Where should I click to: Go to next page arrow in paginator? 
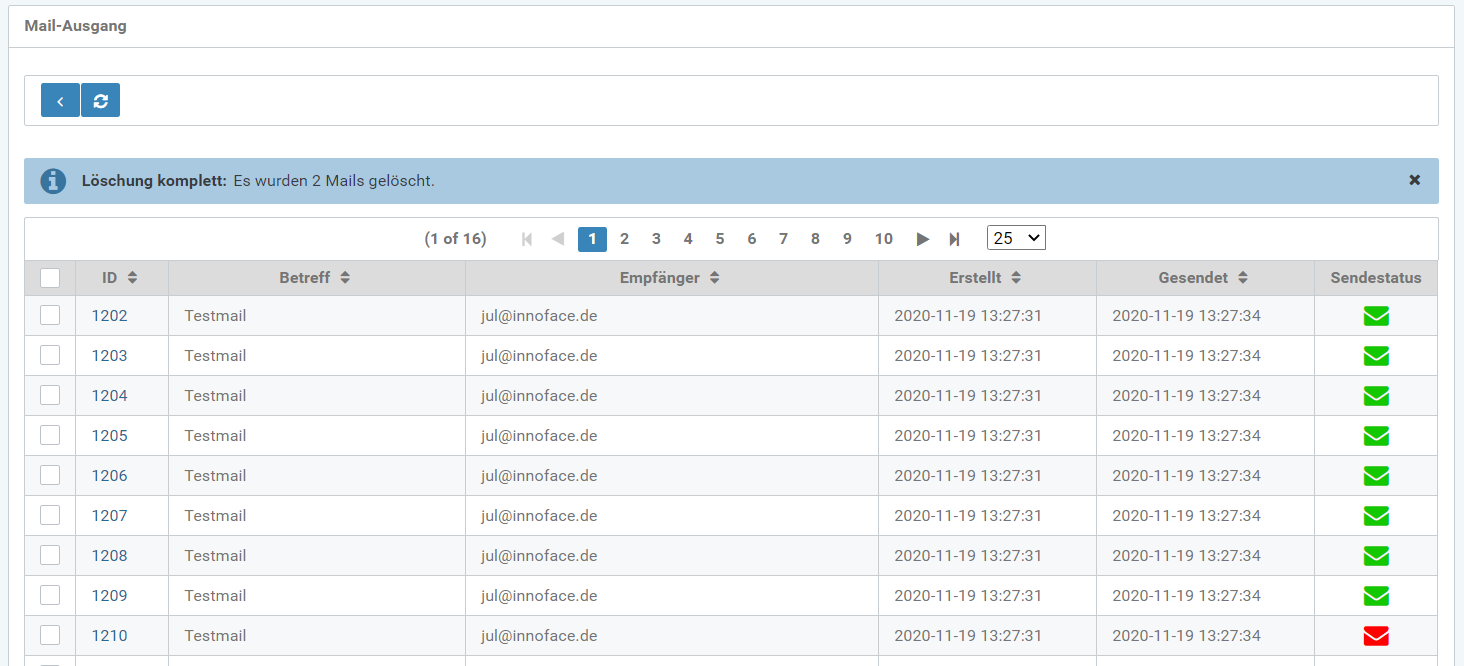coord(922,239)
